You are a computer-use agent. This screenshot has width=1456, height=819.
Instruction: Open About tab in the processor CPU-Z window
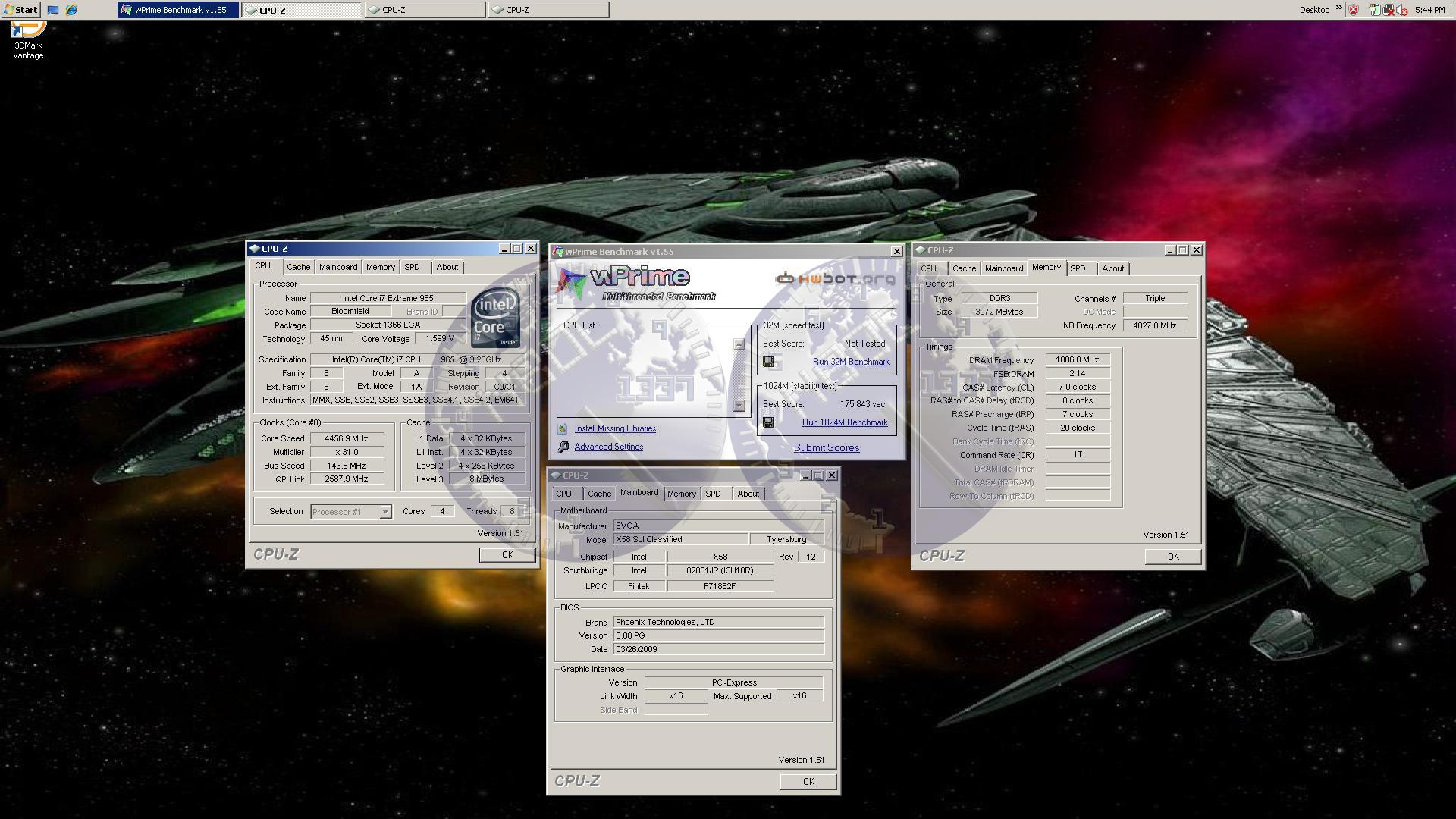(447, 267)
